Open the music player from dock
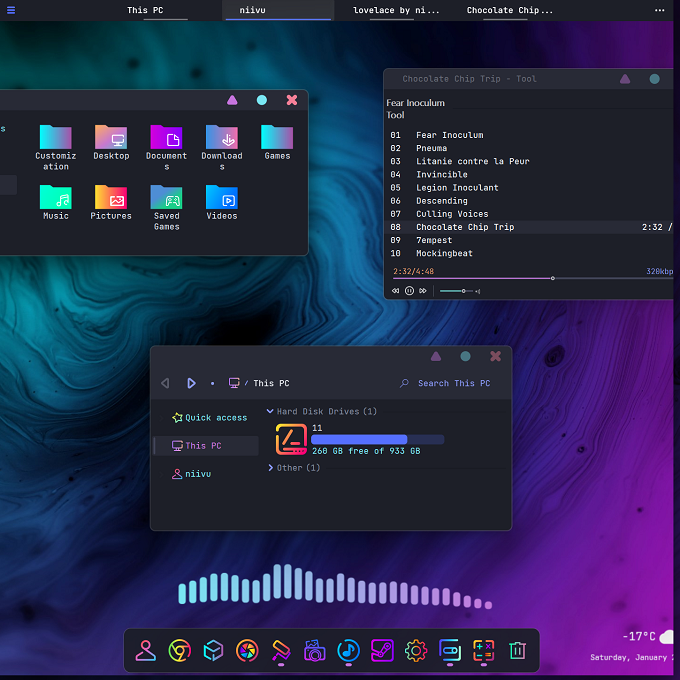The image size is (680, 680). point(348,651)
